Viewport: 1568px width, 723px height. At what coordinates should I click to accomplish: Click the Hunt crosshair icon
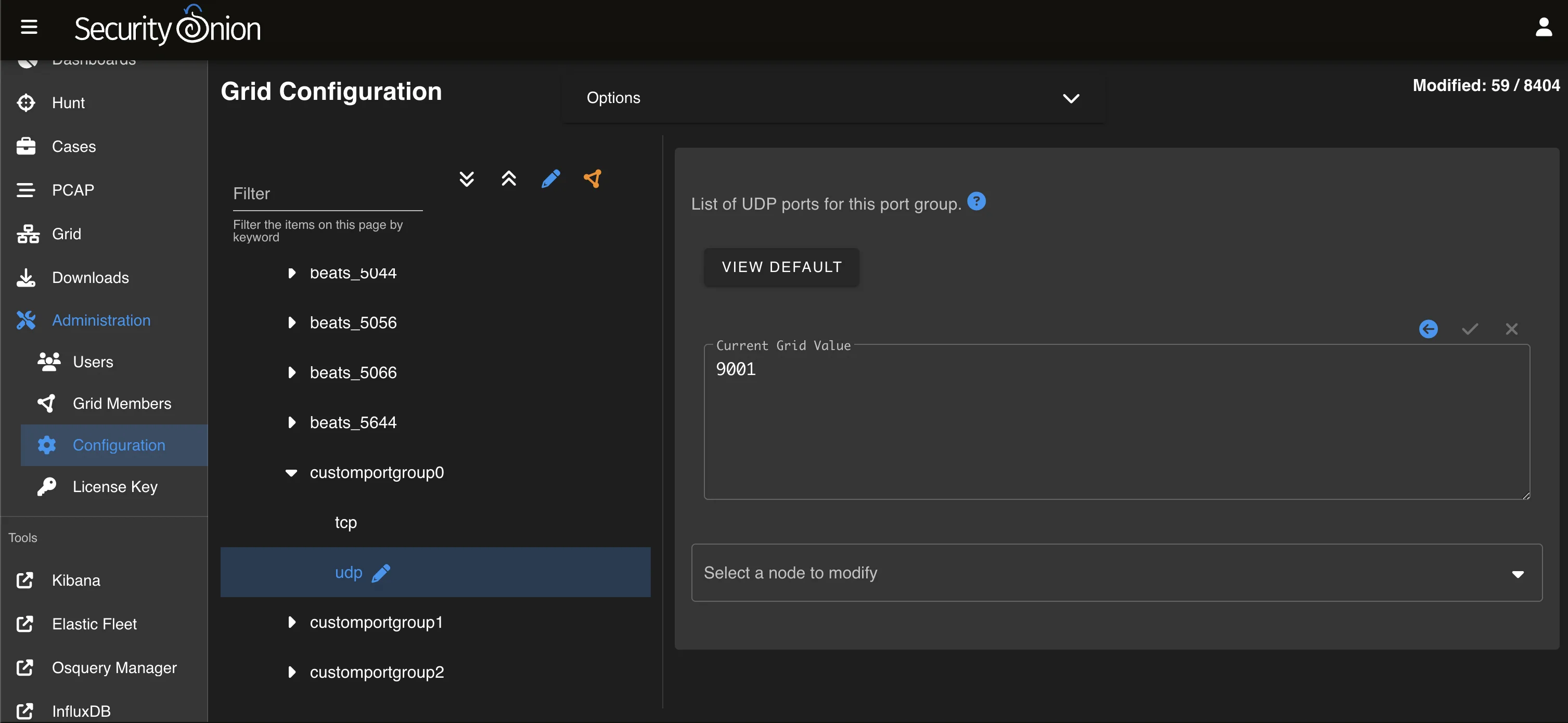coord(26,103)
